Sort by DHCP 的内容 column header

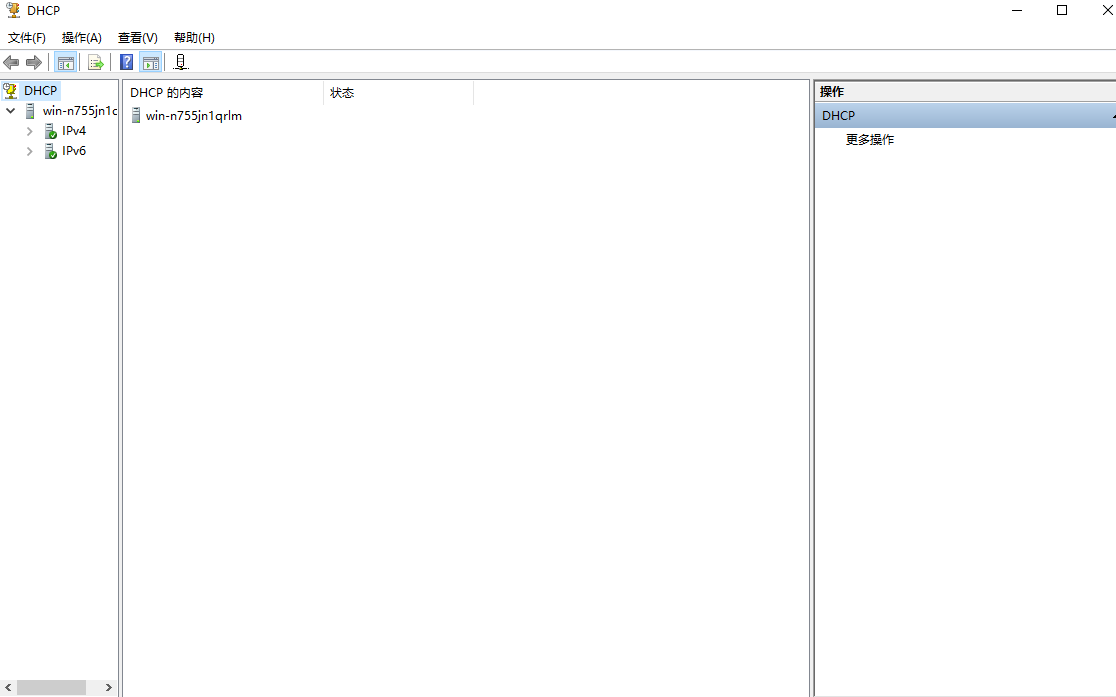(223, 93)
